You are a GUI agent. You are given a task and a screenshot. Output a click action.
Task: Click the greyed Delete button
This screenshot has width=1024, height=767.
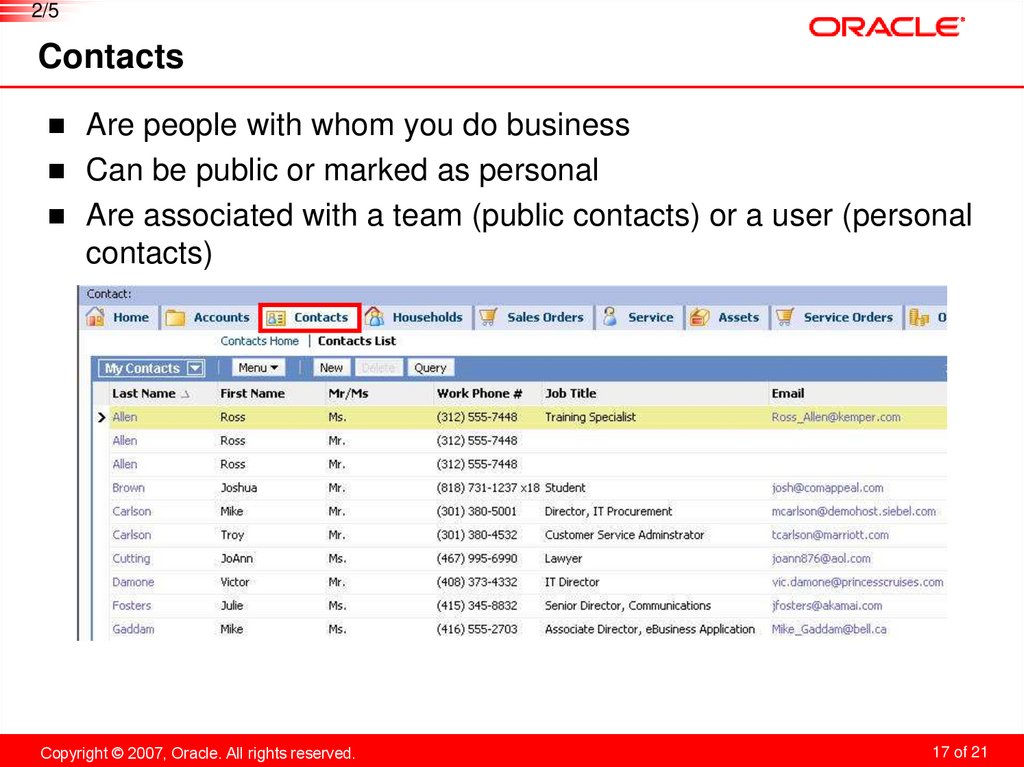(378, 368)
